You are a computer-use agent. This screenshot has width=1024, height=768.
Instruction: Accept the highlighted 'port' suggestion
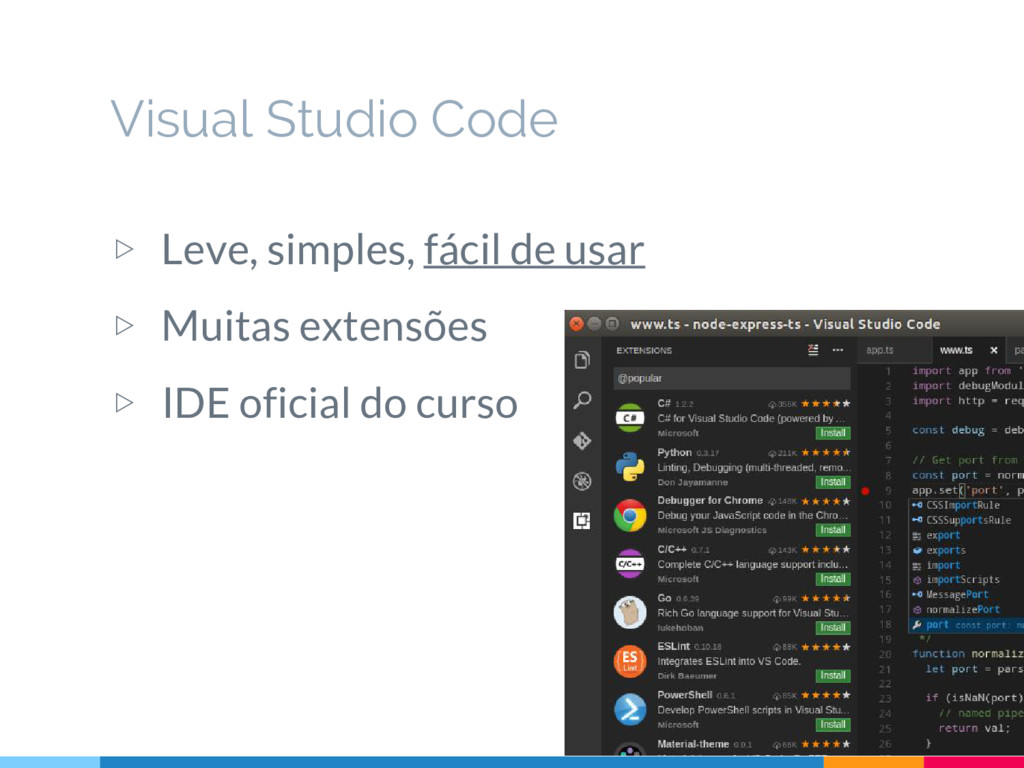click(967, 624)
